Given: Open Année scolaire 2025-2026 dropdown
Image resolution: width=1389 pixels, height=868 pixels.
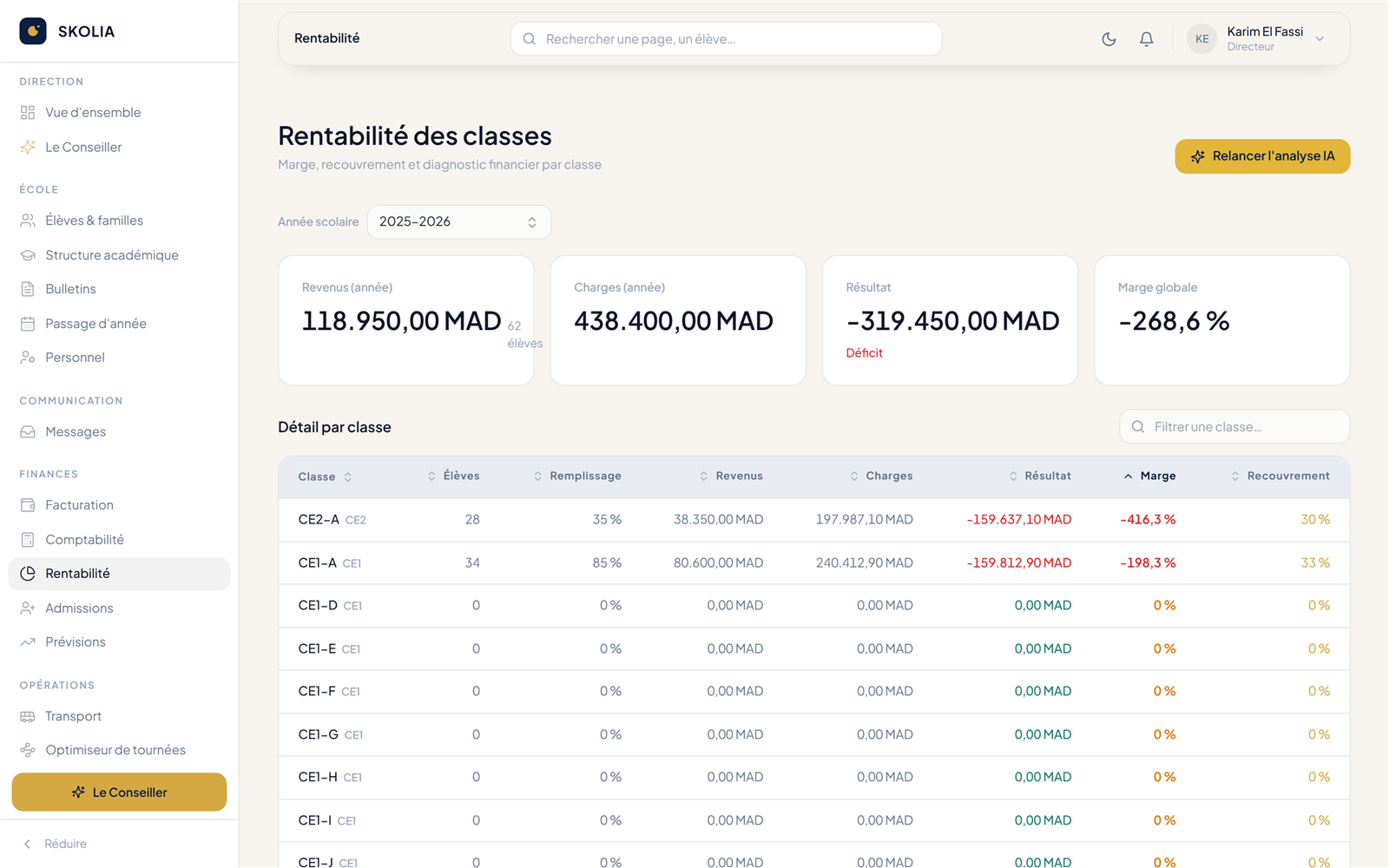Looking at the screenshot, I should click(458, 222).
